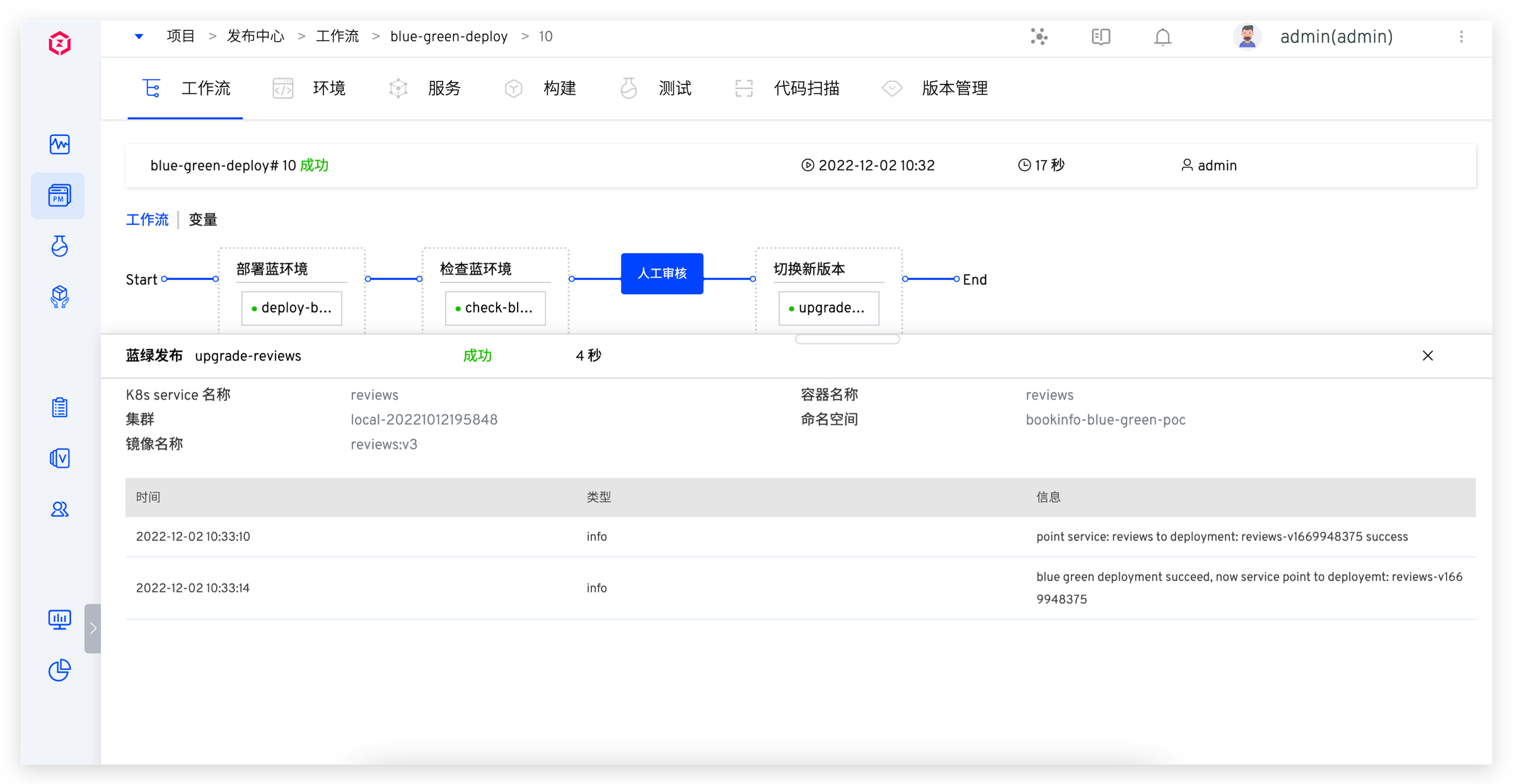
Task: Click the notification bell icon
Action: click(1162, 37)
